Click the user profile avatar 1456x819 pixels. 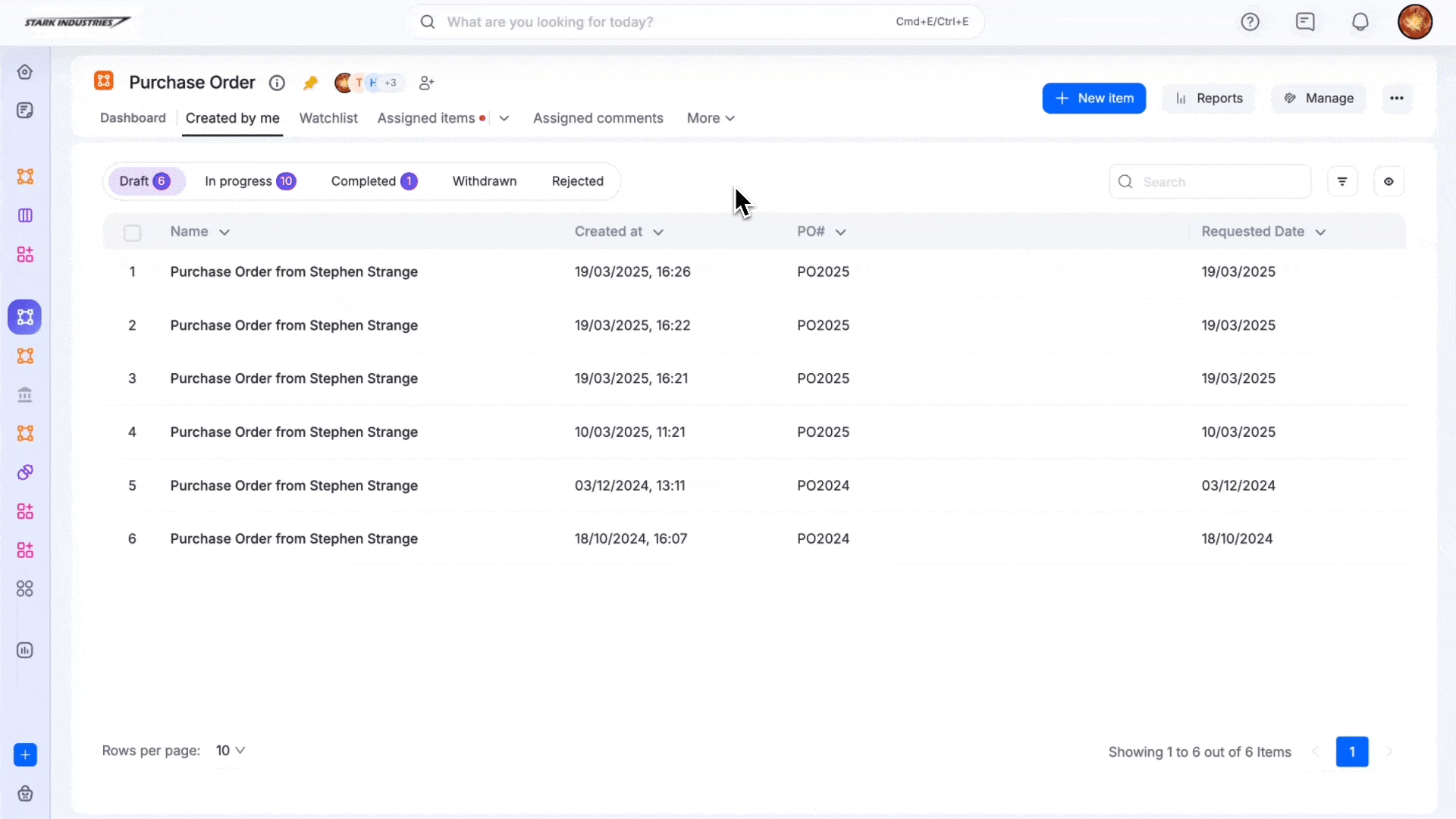coord(1415,21)
